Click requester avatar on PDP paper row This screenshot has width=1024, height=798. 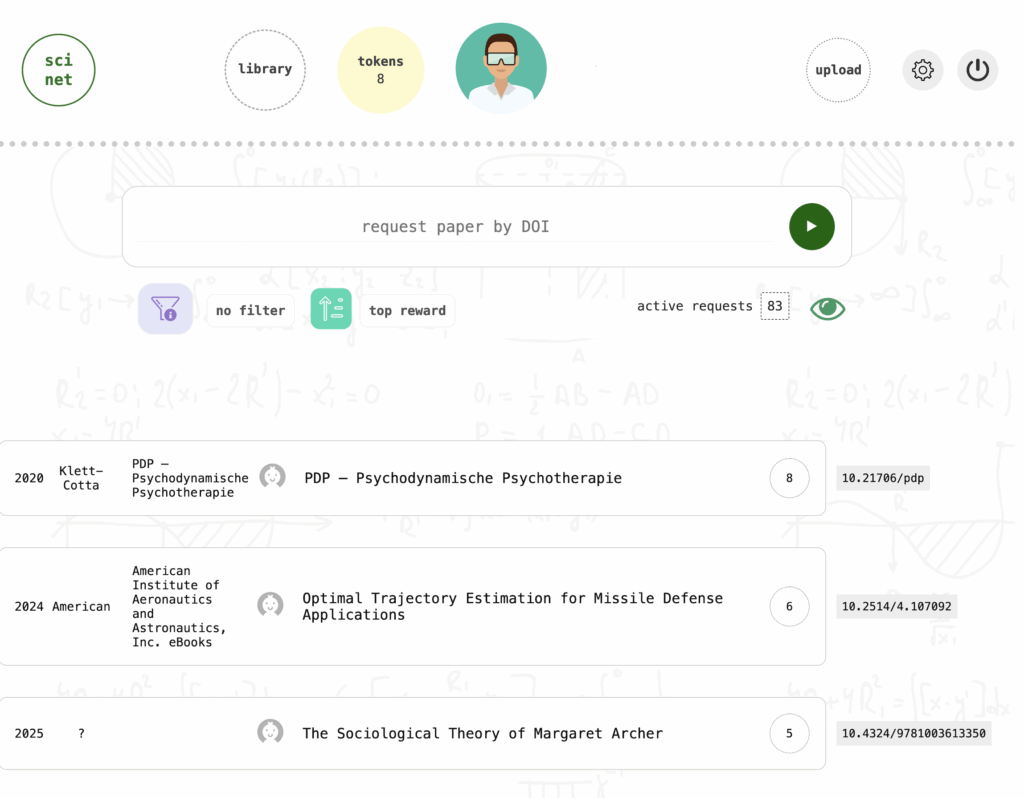coord(272,476)
